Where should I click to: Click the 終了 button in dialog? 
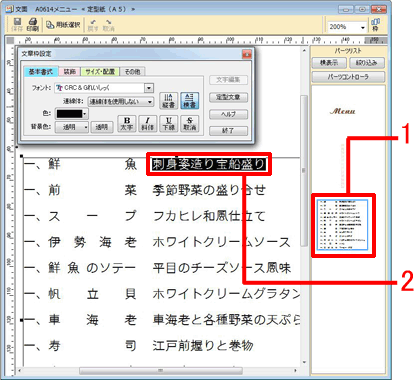[x=228, y=131]
